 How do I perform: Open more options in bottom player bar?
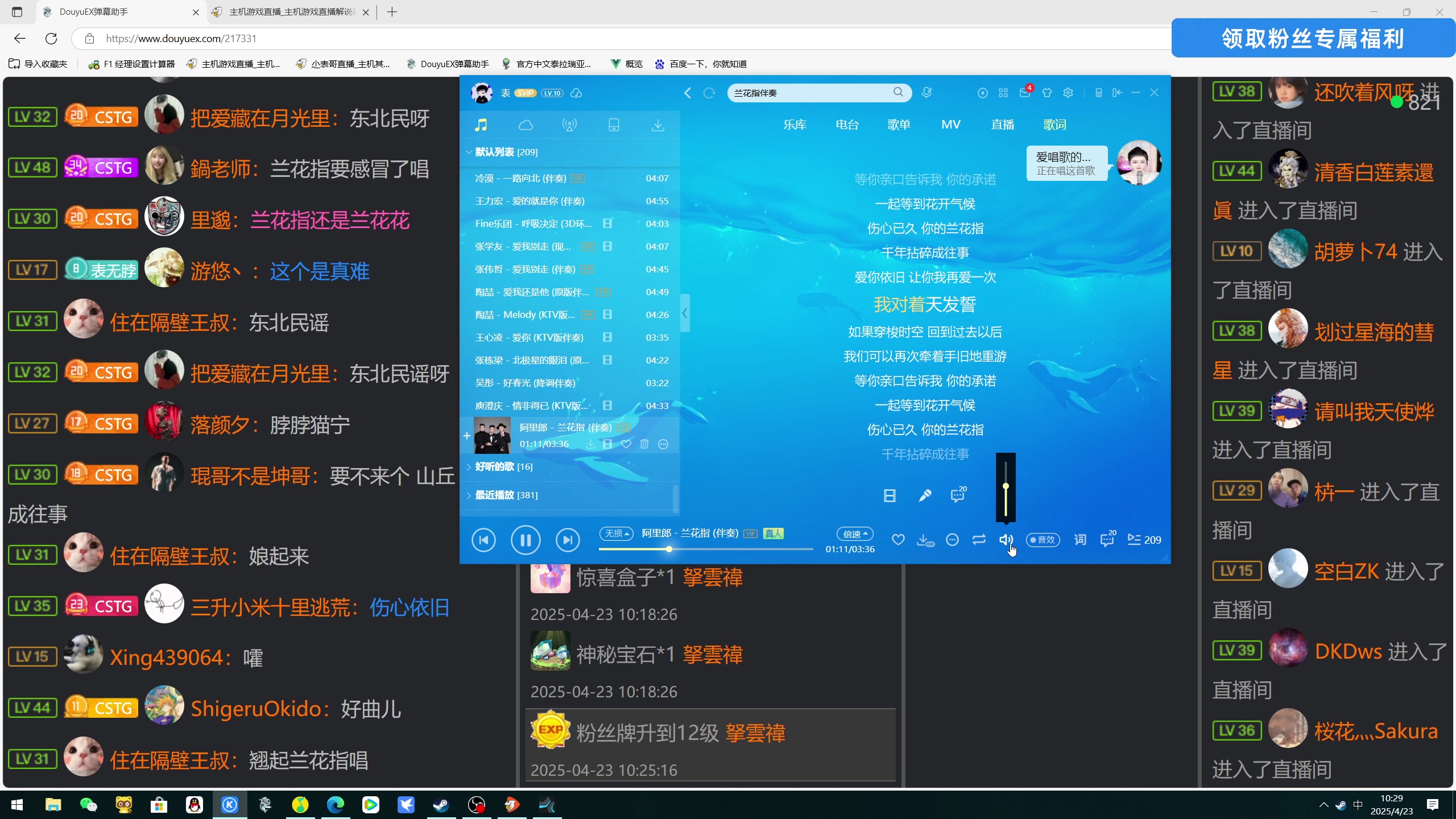point(952,540)
